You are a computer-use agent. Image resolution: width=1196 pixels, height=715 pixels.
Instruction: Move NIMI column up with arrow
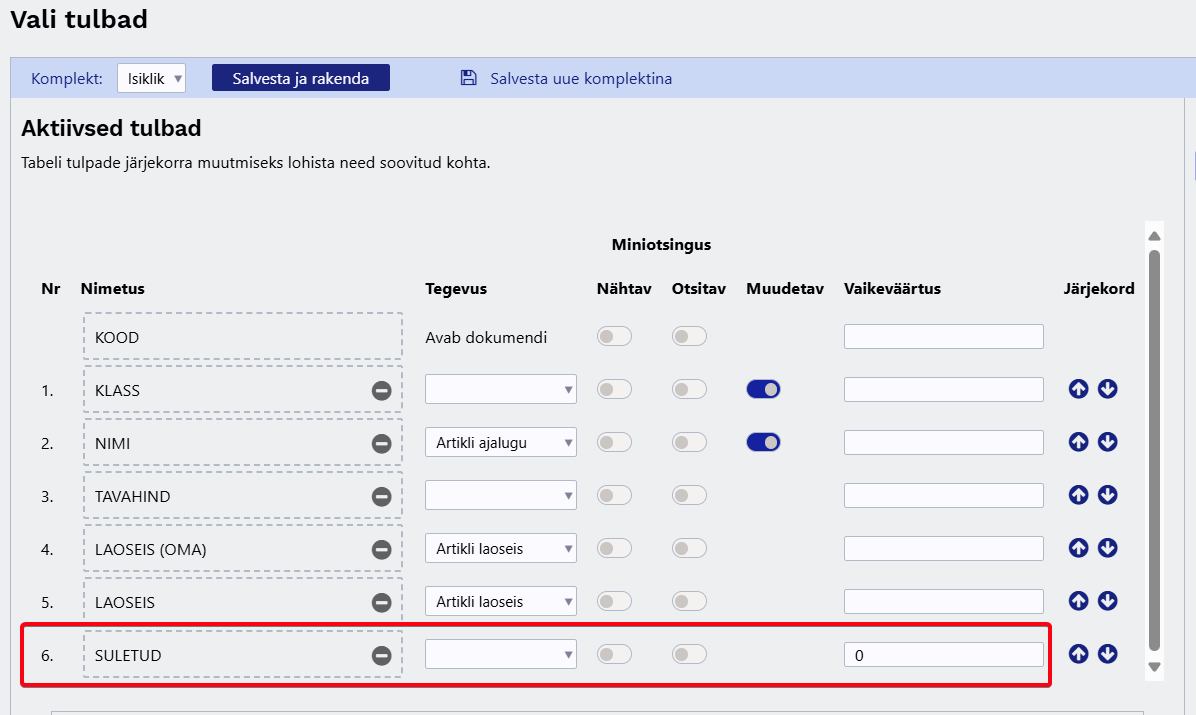(x=1078, y=442)
